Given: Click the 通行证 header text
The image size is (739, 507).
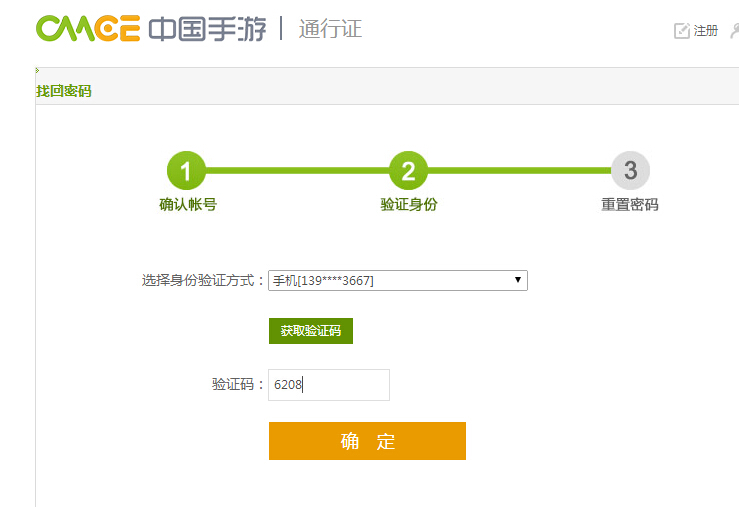Looking at the screenshot, I should pyautogui.click(x=330, y=29).
